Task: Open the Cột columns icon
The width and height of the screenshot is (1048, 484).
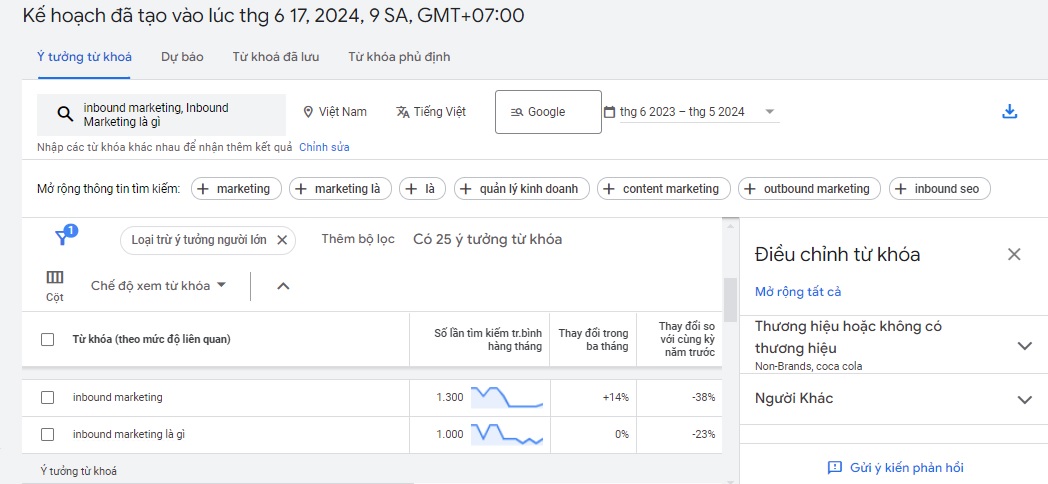Action: (x=55, y=277)
